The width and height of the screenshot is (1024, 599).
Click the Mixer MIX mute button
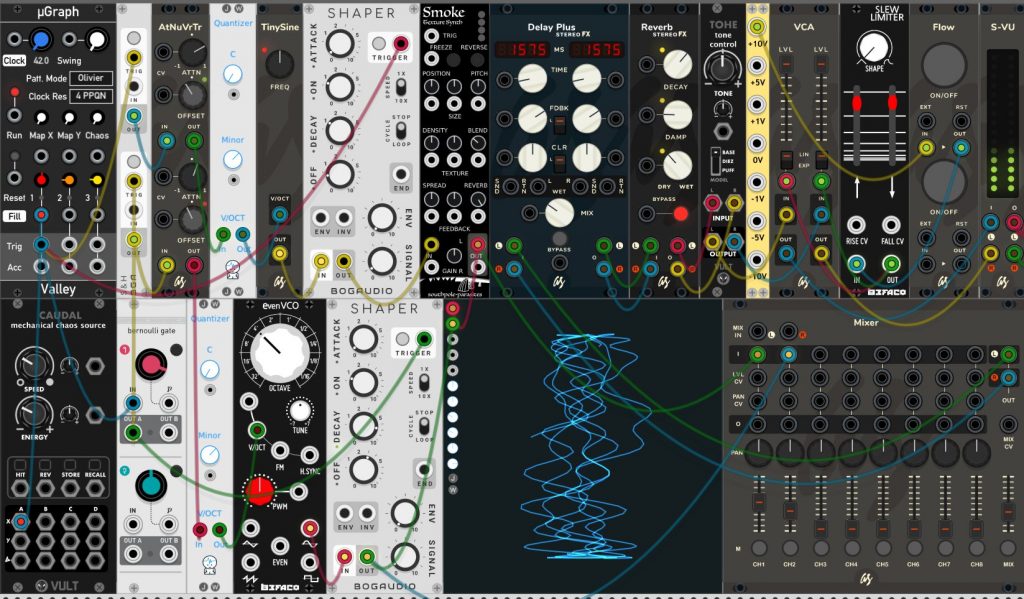pyautogui.click(x=1008, y=547)
